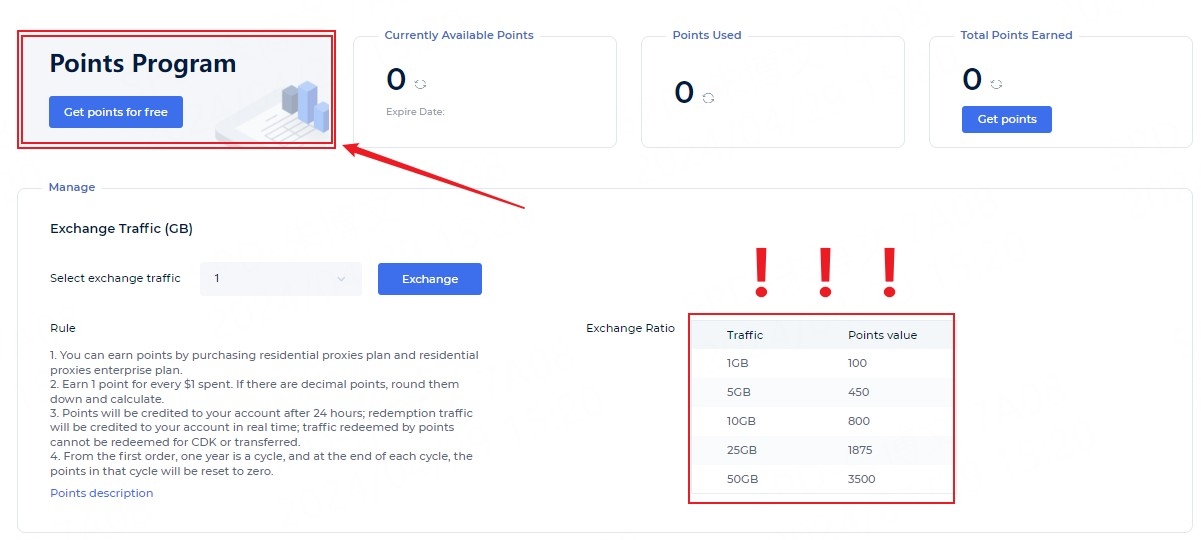
Task: Open the Select exchange traffic dropdown
Action: tap(280, 279)
